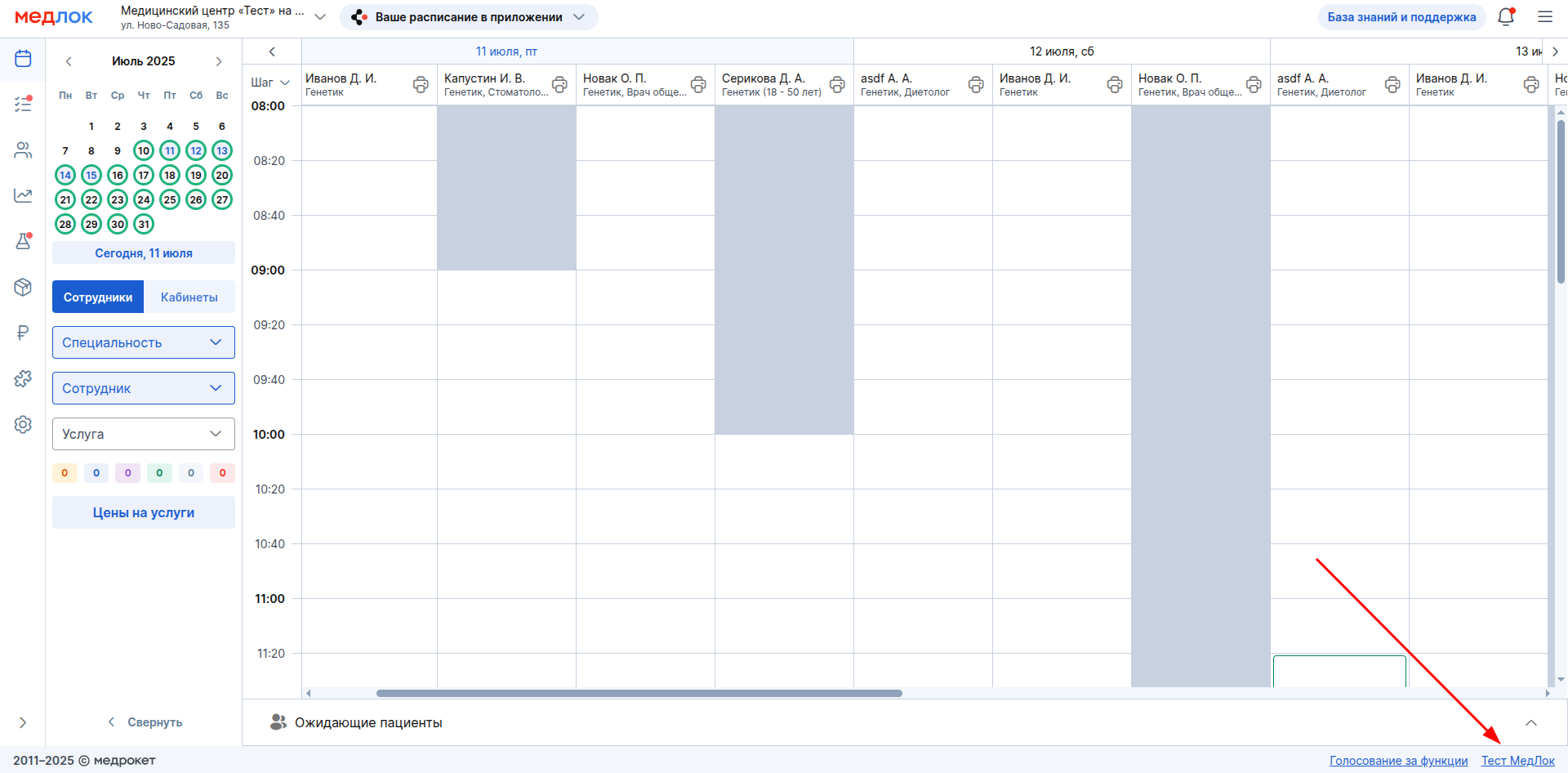Click the '2011–2025 © медрокет' footer text
The height and width of the screenshot is (773, 1568).
[x=84, y=761]
